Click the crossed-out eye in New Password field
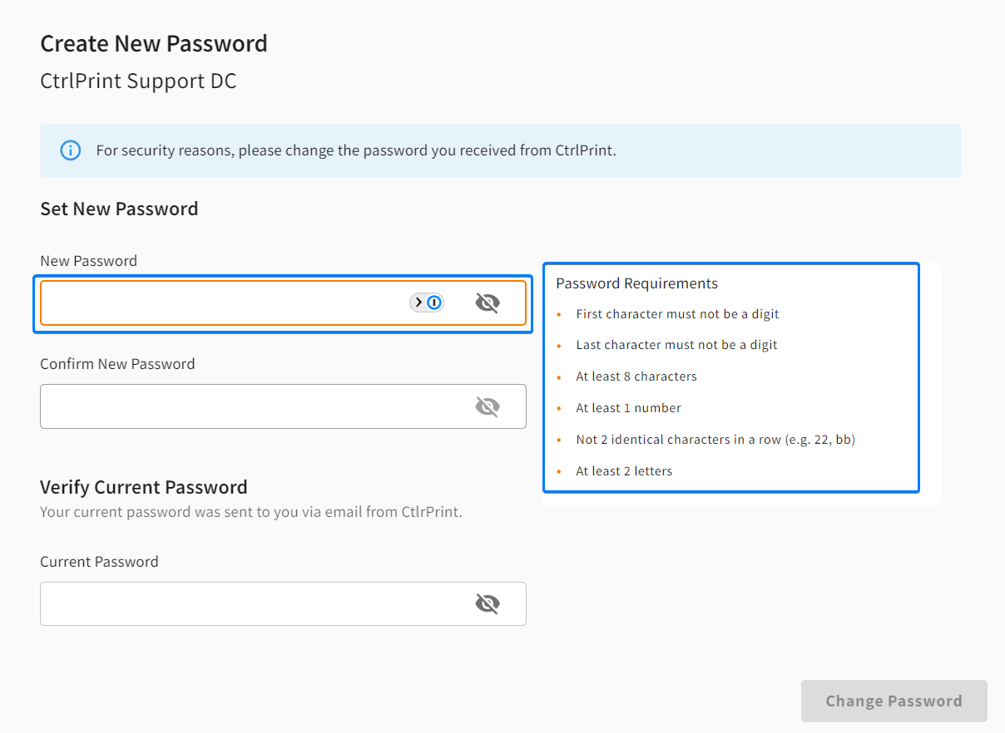The height and width of the screenshot is (733, 1005). pos(488,302)
